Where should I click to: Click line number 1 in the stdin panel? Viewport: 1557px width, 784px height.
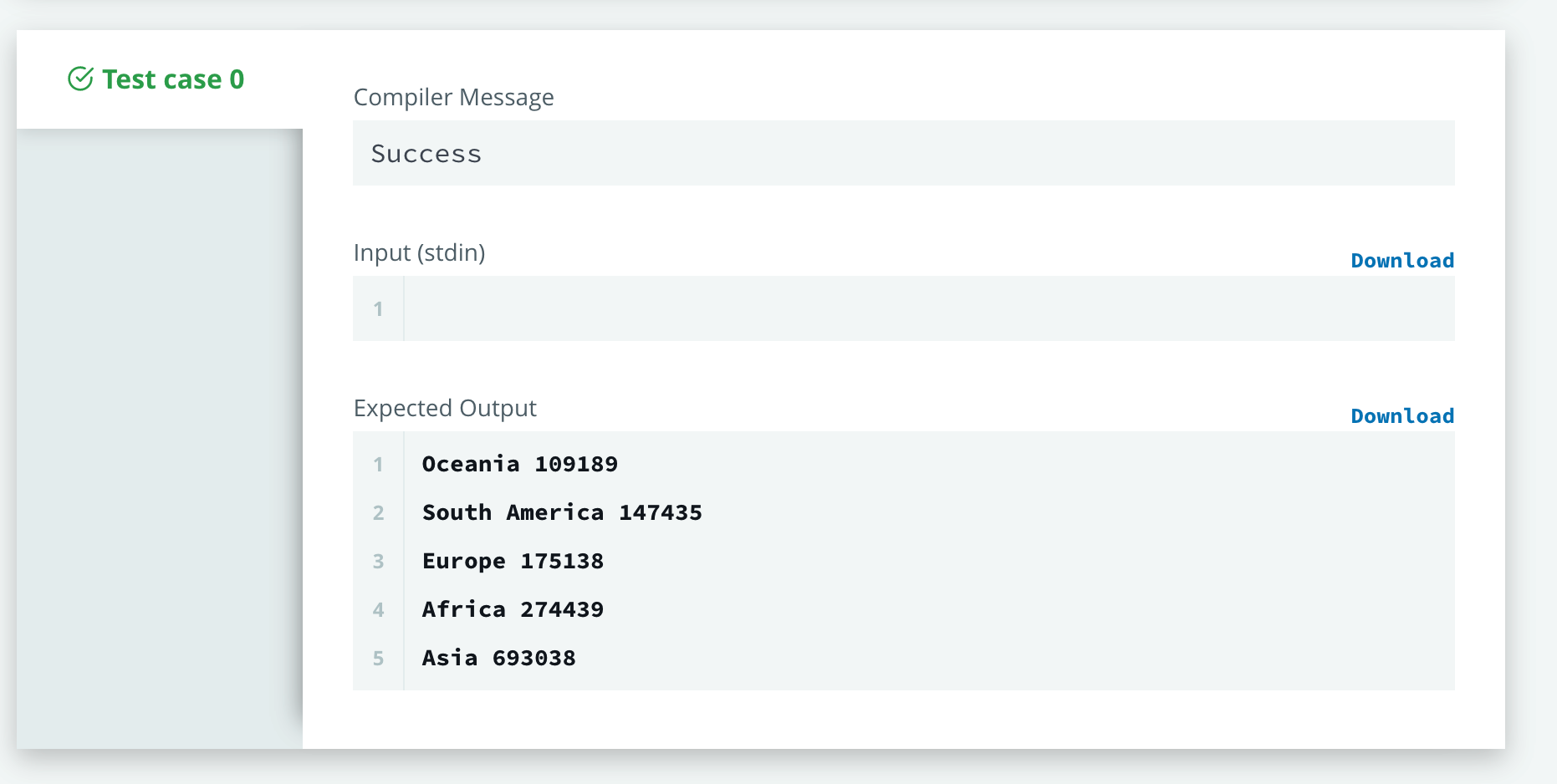[x=378, y=308]
